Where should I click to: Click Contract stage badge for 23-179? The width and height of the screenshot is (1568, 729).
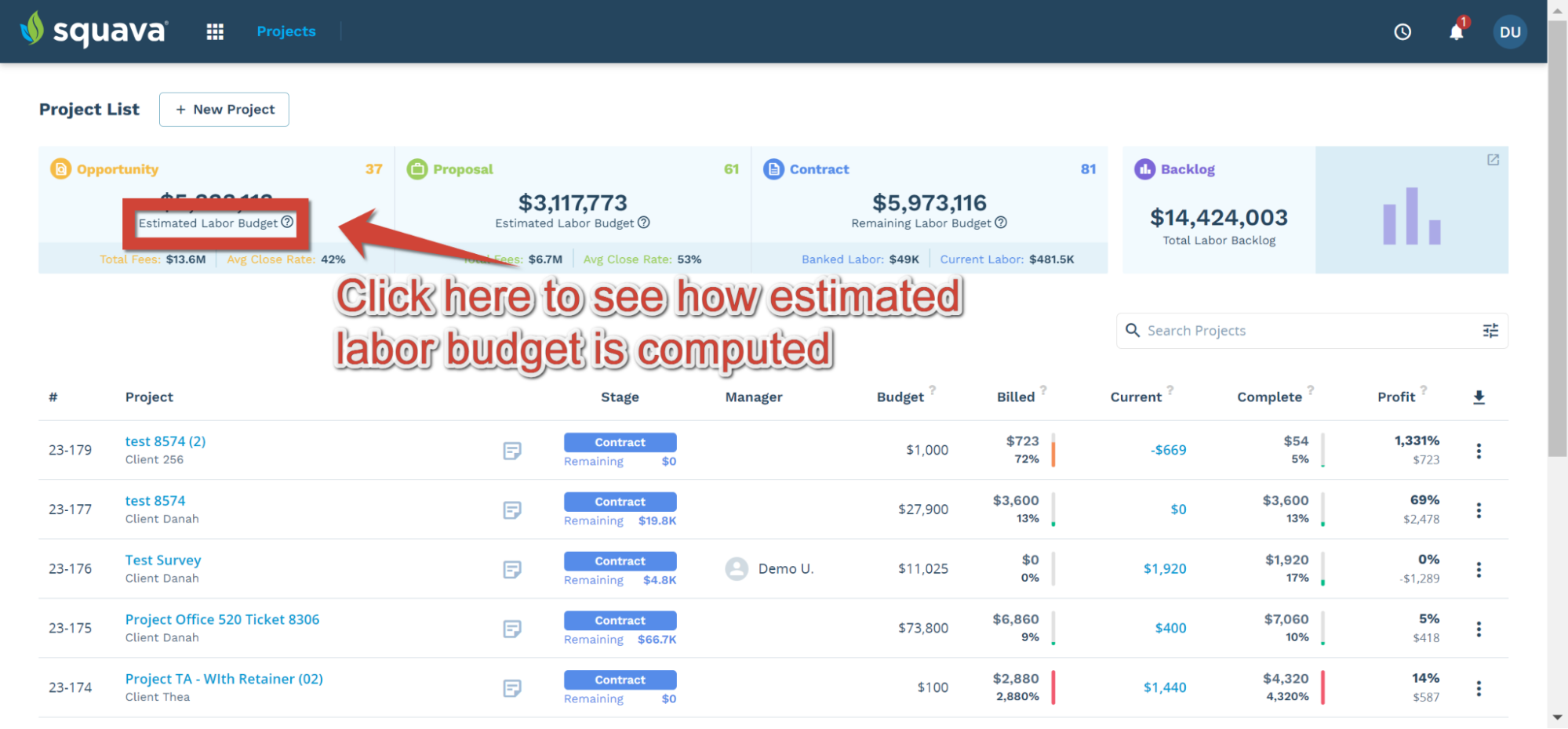[620, 442]
